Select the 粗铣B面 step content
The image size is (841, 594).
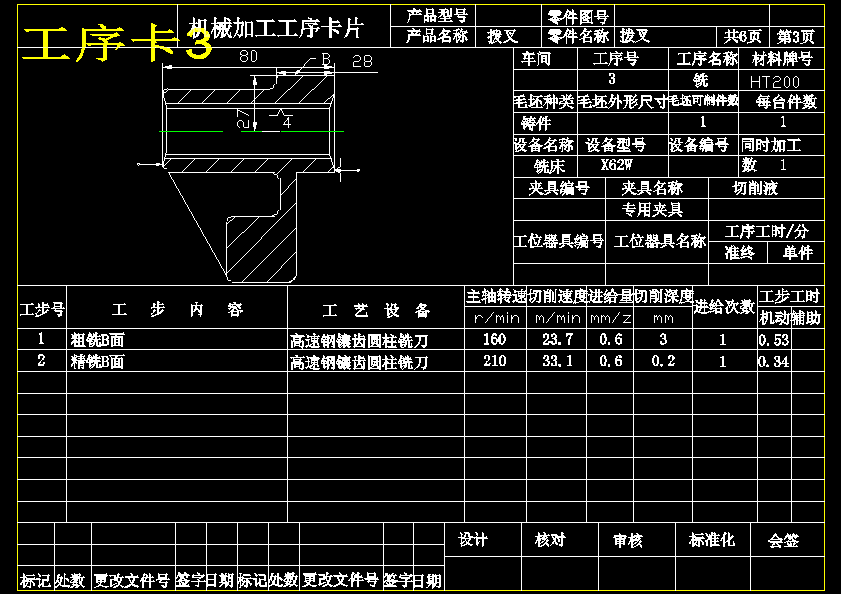(98, 340)
